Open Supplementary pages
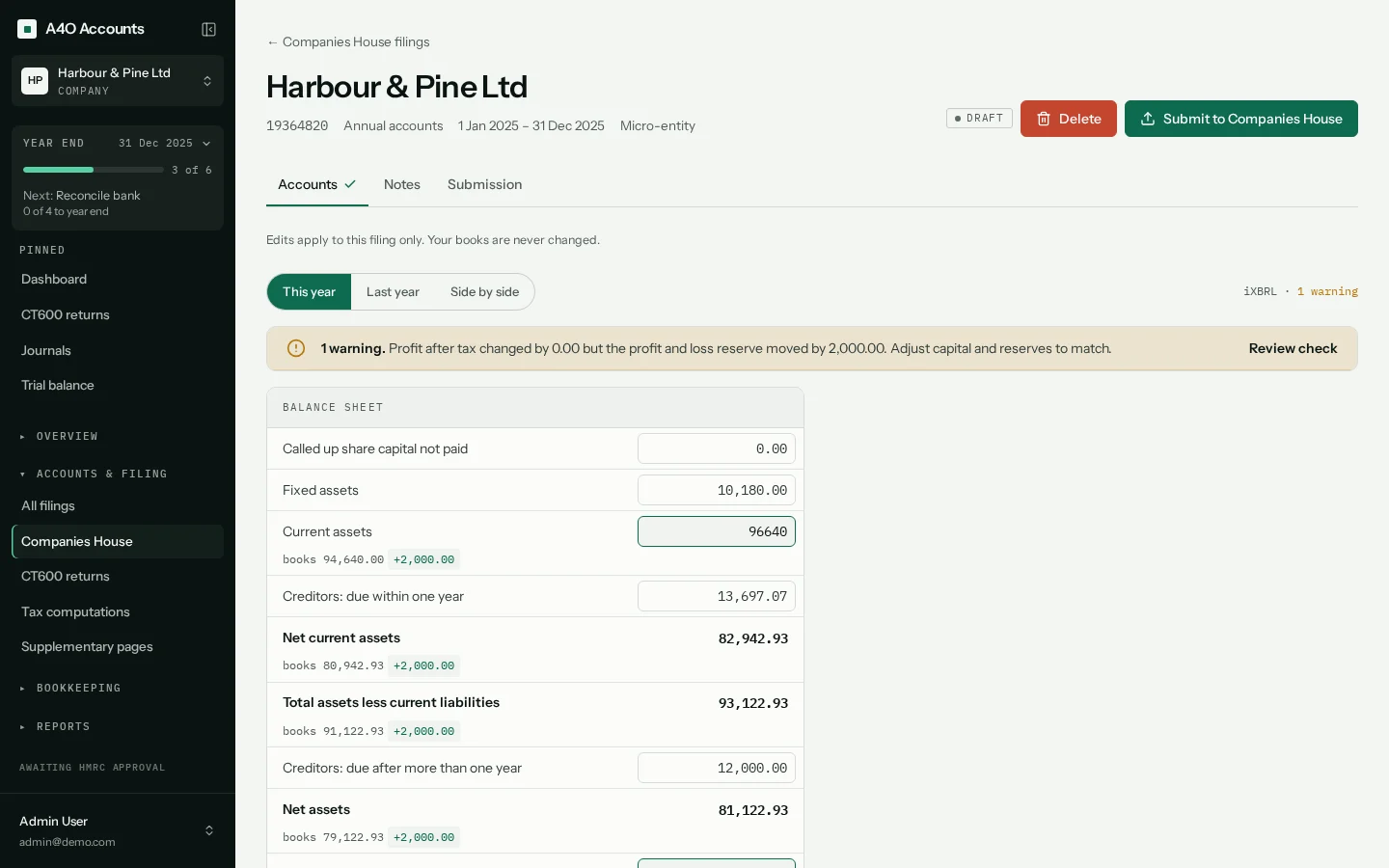1389x868 pixels. coord(118,646)
